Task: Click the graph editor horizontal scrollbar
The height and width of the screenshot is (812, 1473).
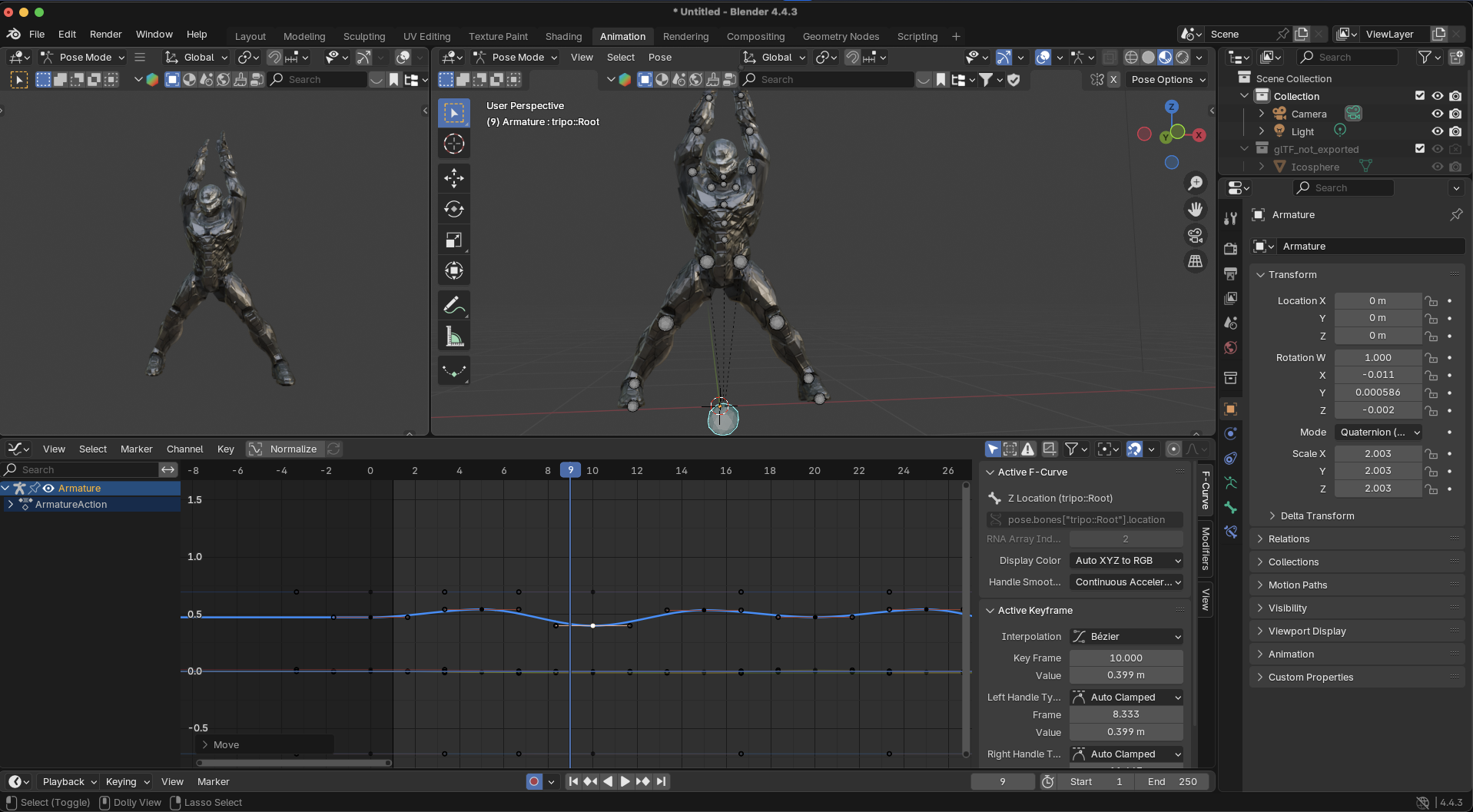Action: coord(294,763)
